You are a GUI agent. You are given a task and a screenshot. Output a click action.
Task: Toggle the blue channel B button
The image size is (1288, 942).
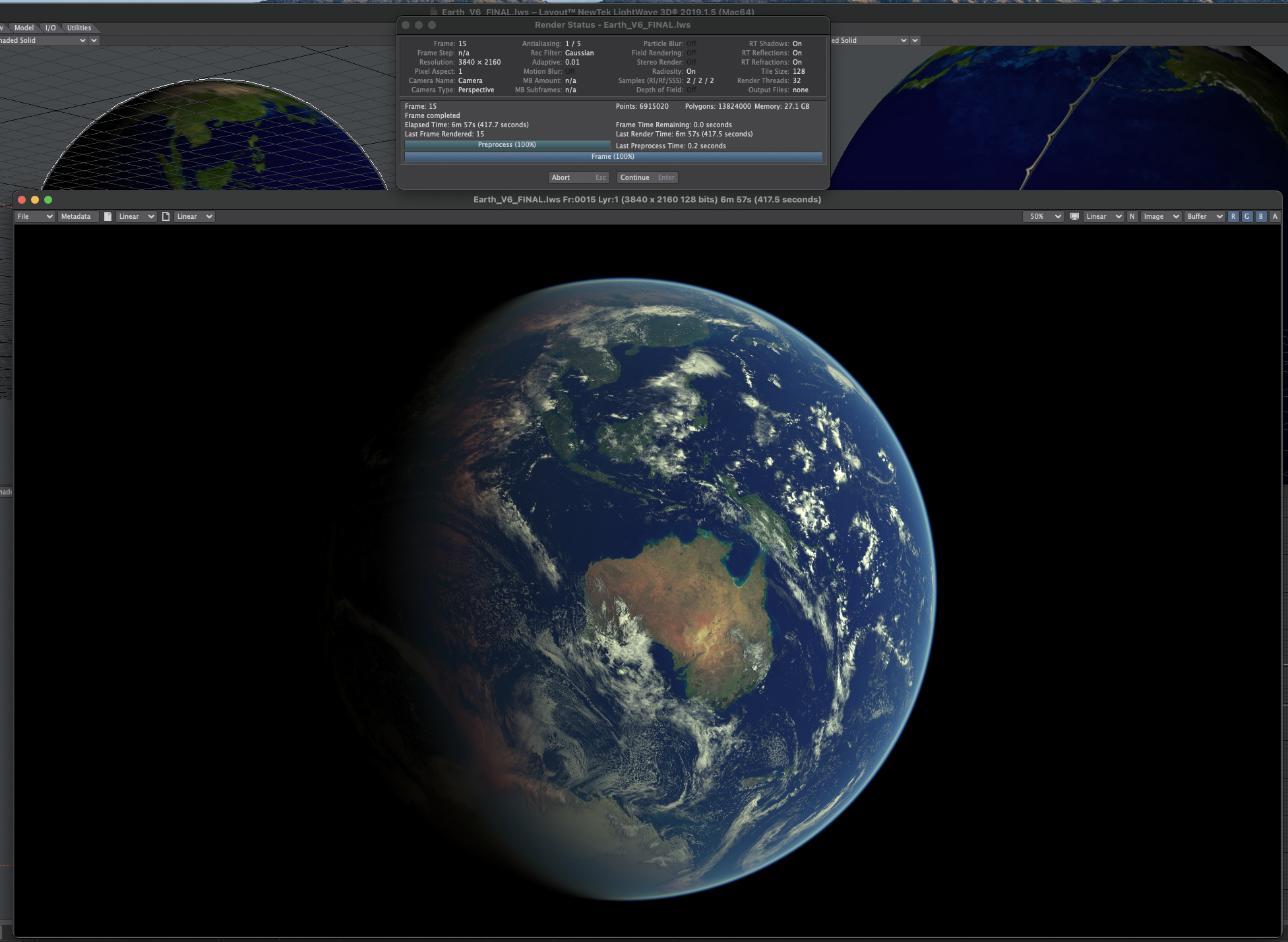[x=1261, y=216]
